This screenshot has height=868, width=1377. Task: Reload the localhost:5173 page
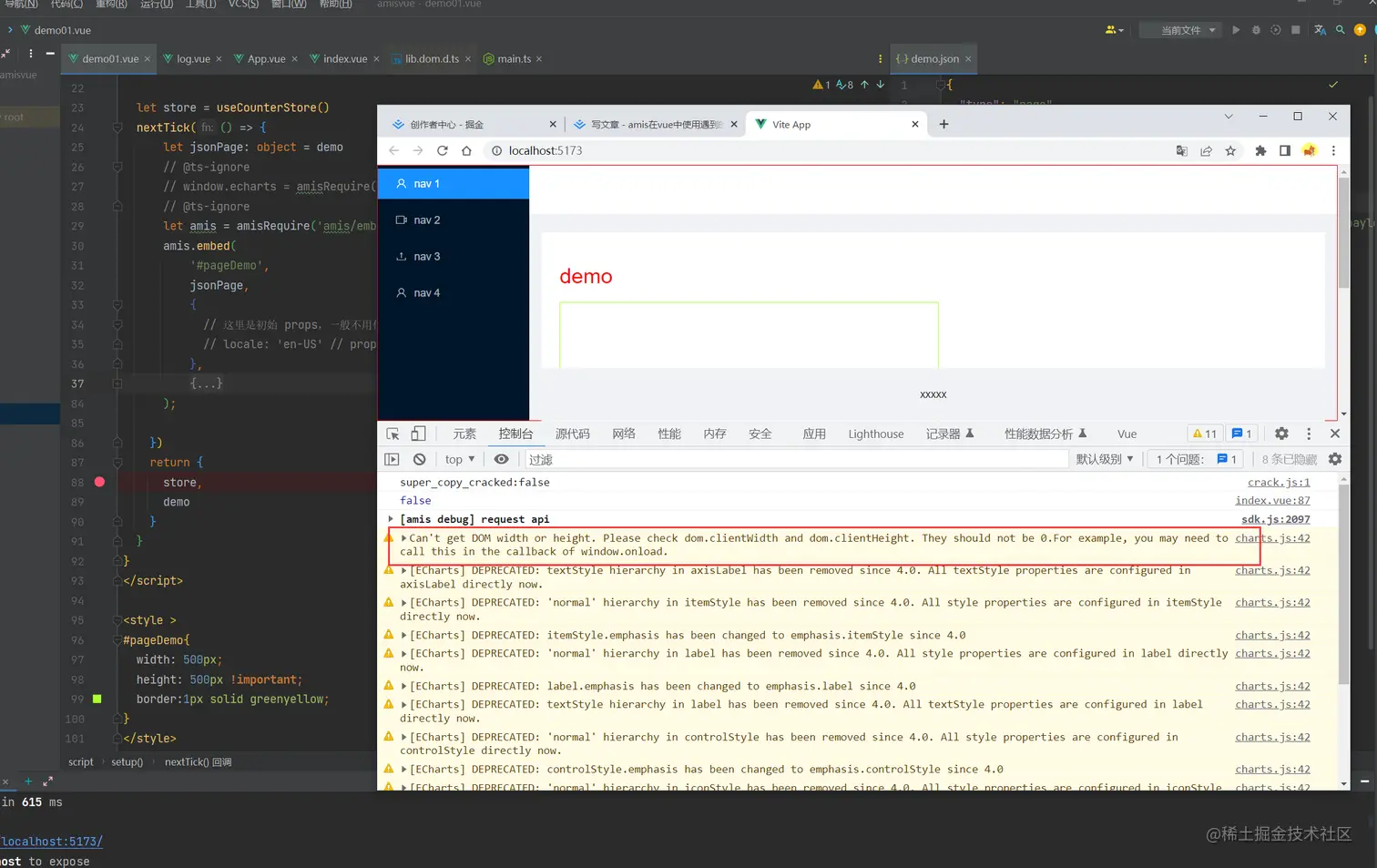(443, 151)
